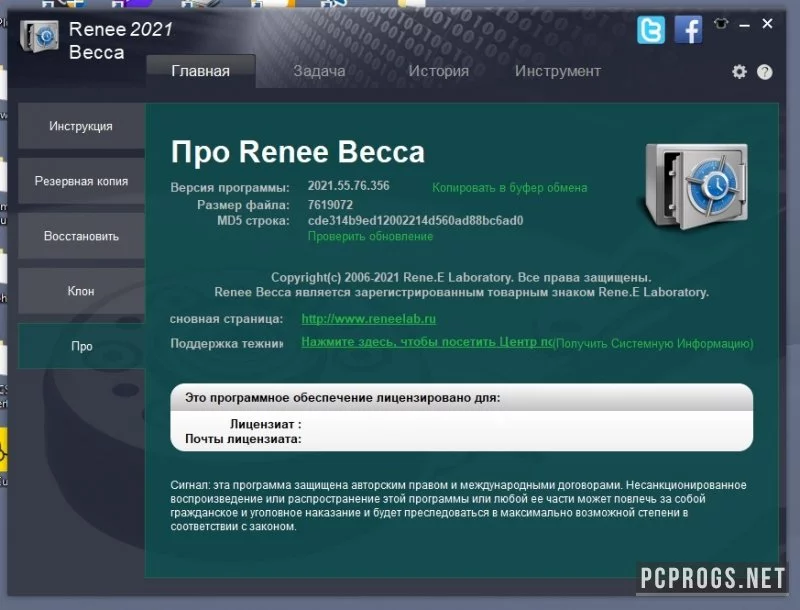800x610 pixels.
Task: Open the Facebook icon link
Action: tap(688, 30)
